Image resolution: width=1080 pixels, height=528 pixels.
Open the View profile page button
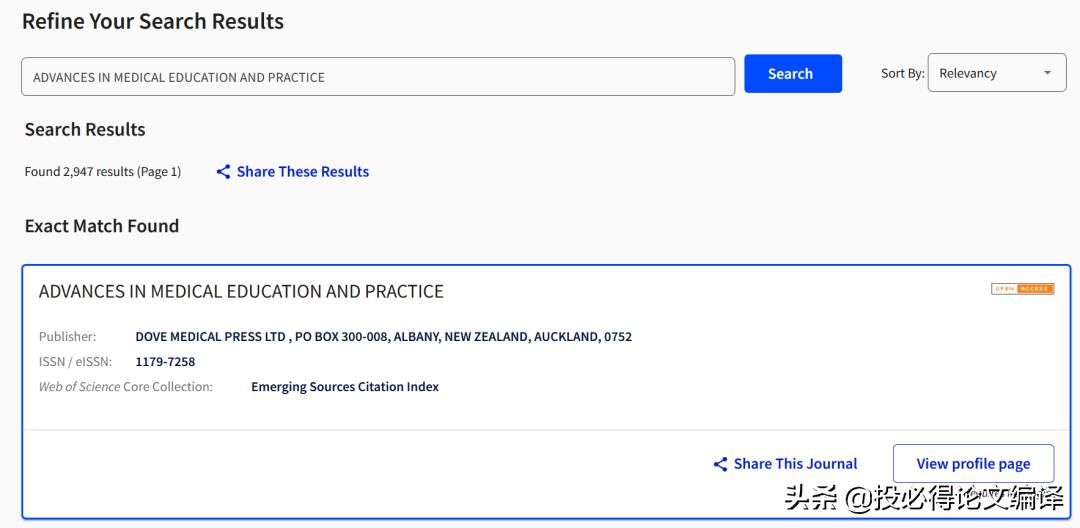(x=973, y=464)
